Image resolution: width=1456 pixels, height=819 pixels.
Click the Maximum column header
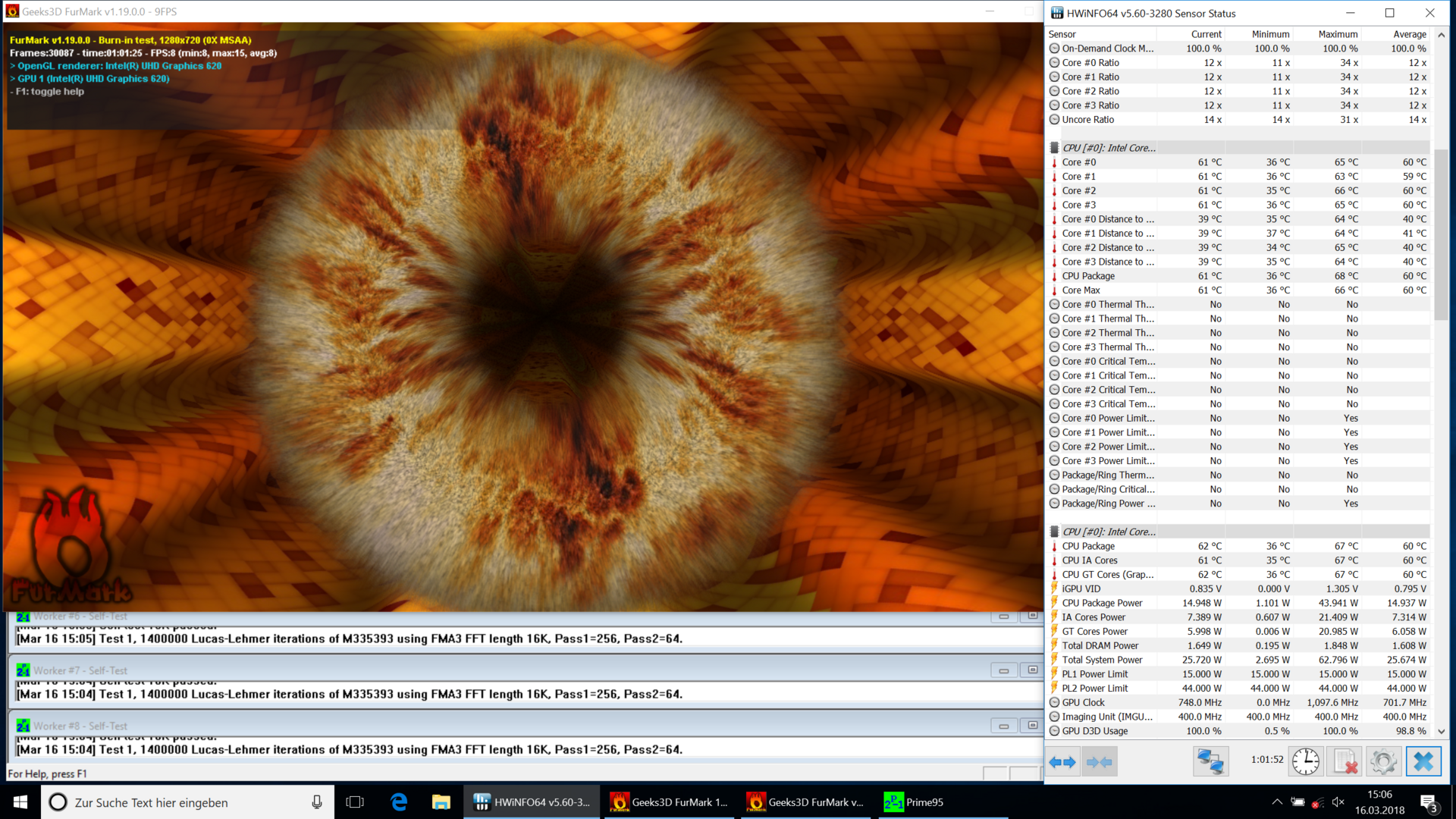[x=1338, y=34]
